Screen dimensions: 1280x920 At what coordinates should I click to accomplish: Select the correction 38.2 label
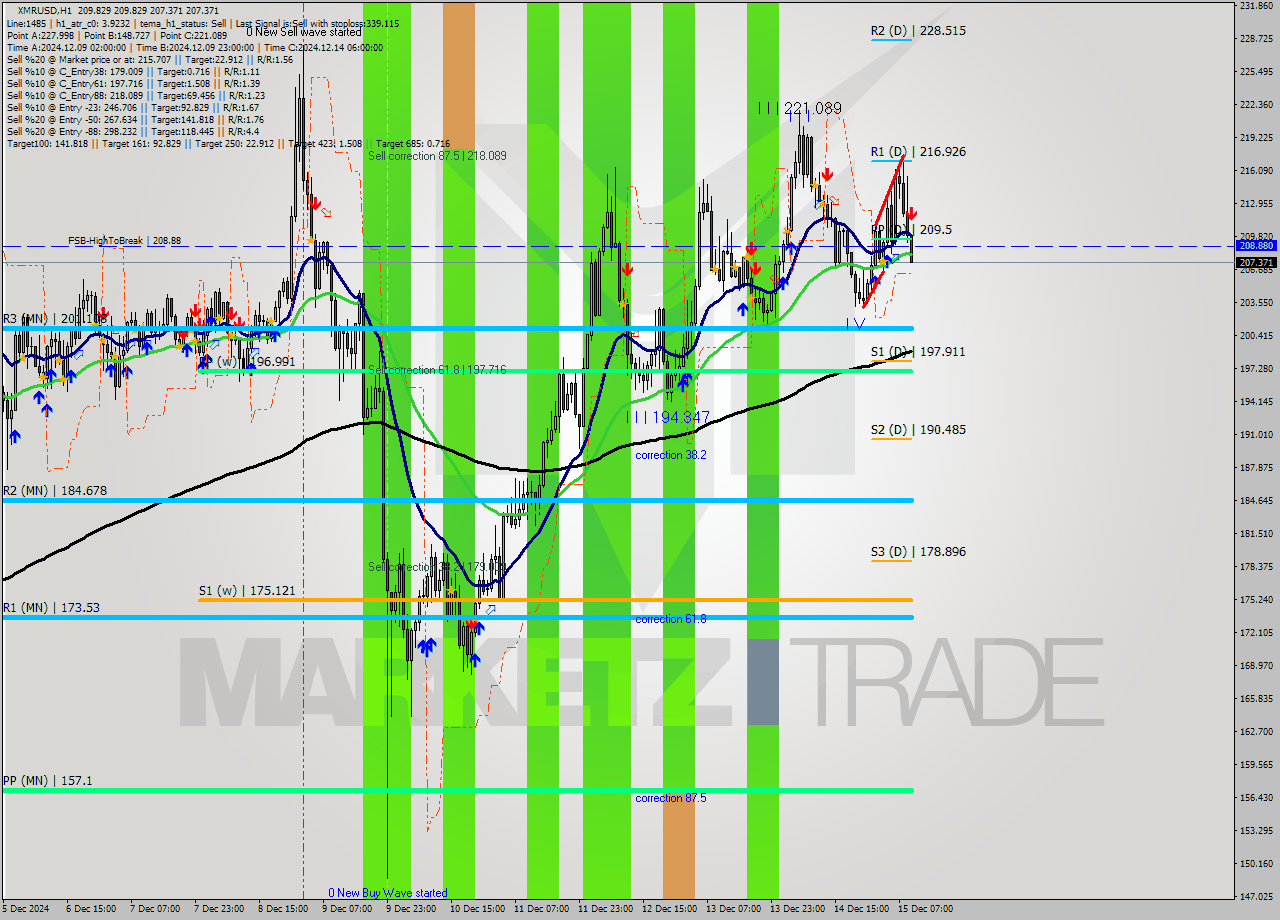670,455
